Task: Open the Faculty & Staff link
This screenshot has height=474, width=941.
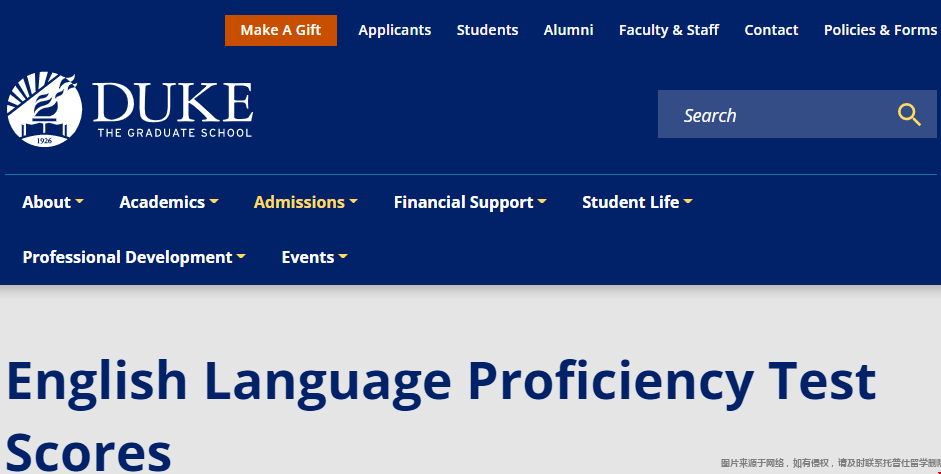Action: tap(669, 30)
